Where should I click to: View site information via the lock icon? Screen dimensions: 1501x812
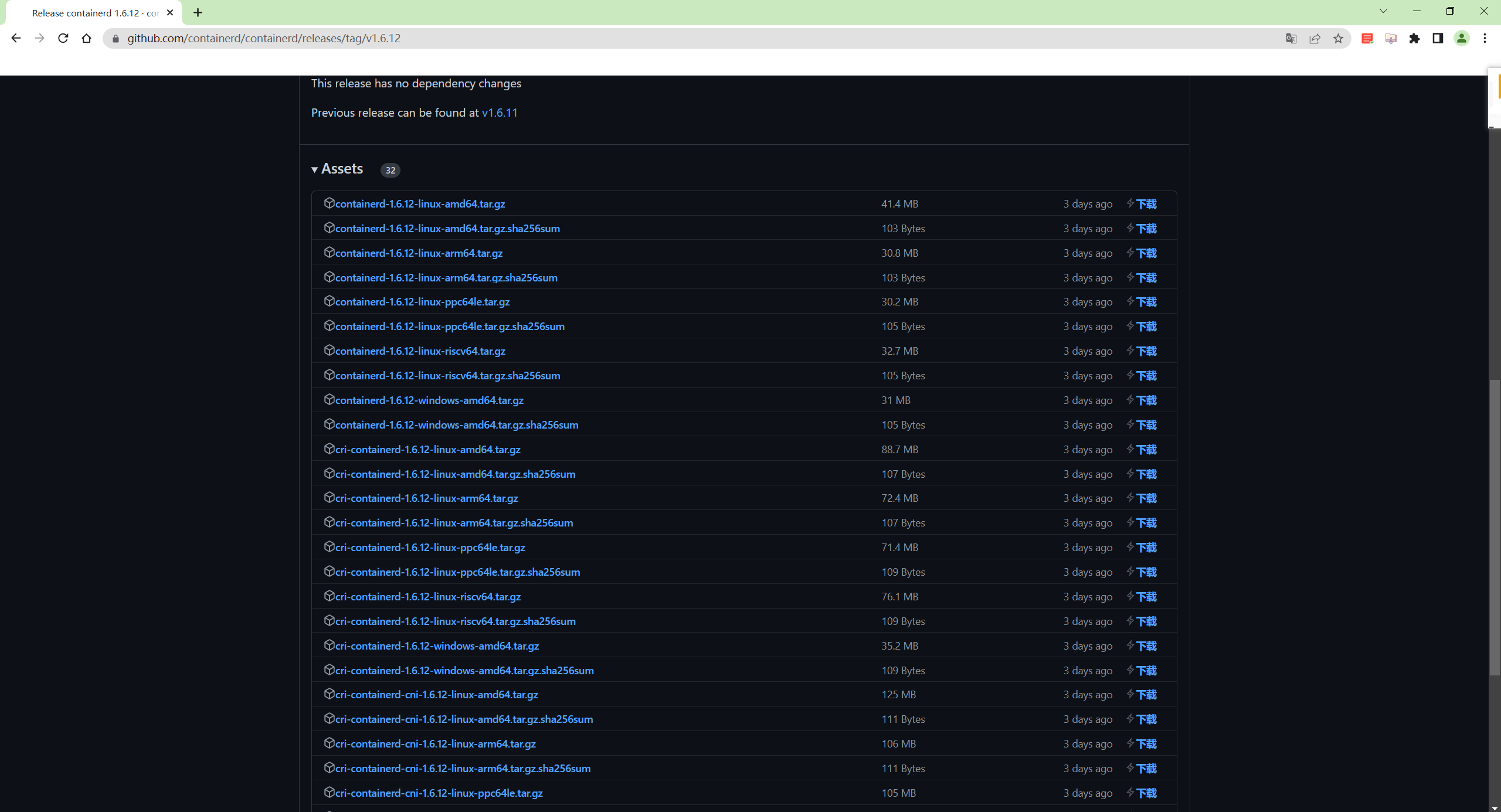[x=116, y=38]
